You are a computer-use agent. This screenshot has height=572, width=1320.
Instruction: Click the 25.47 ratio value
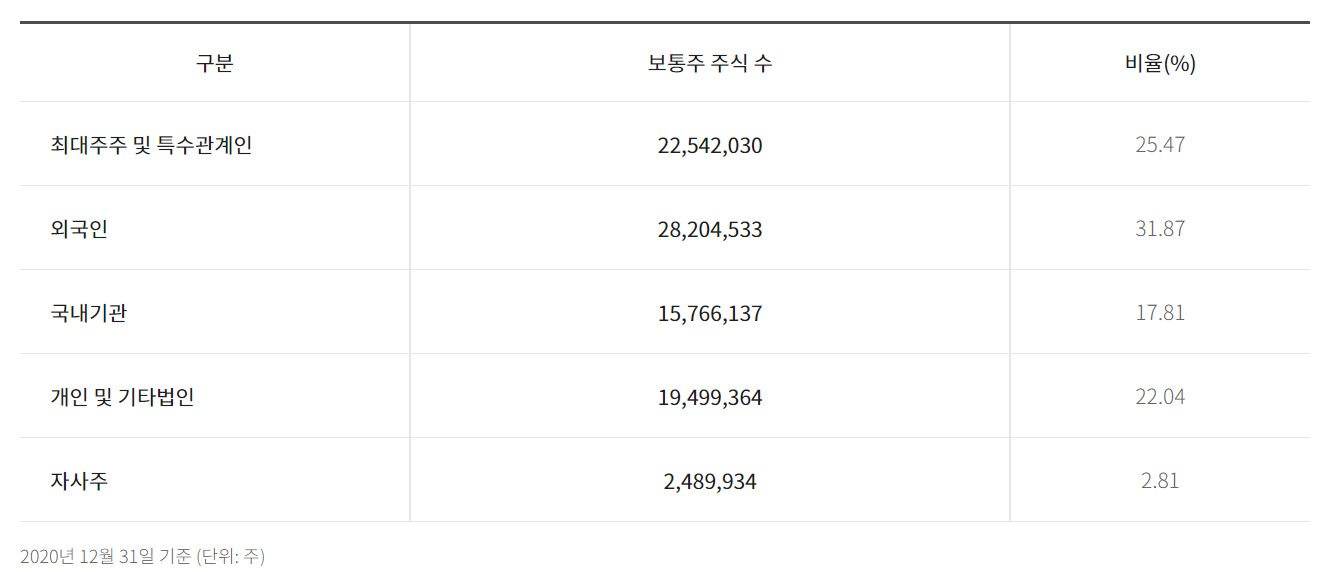tap(1160, 145)
